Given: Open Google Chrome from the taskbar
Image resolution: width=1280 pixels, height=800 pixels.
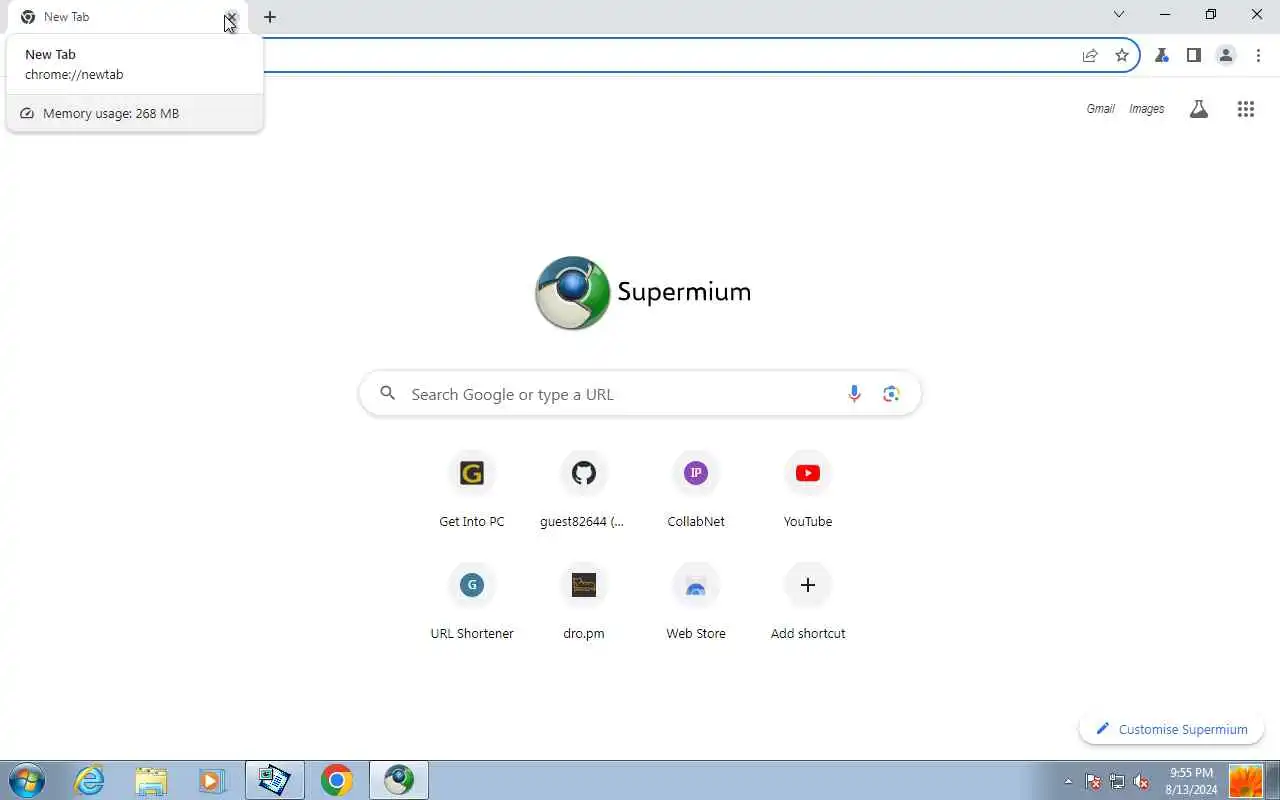Looking at the screenshot, I should 337,780.
